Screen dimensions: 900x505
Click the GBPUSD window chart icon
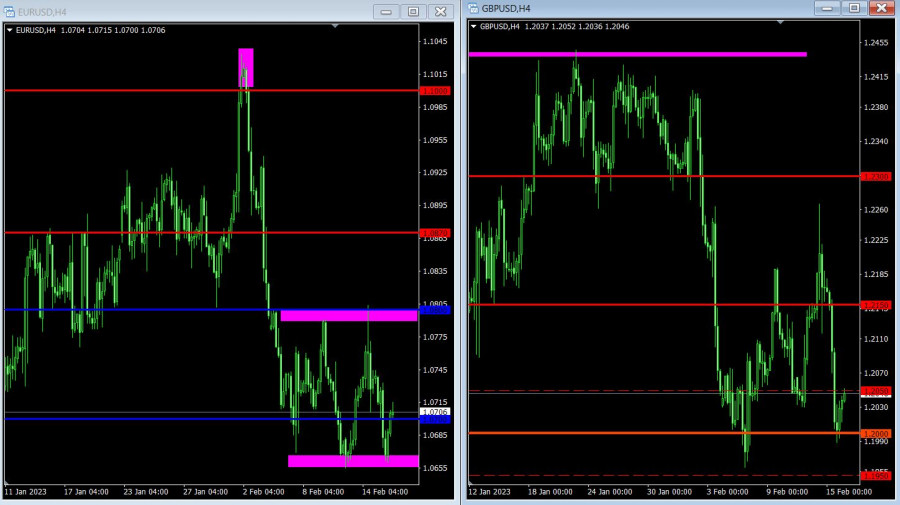tap(474, 9)
